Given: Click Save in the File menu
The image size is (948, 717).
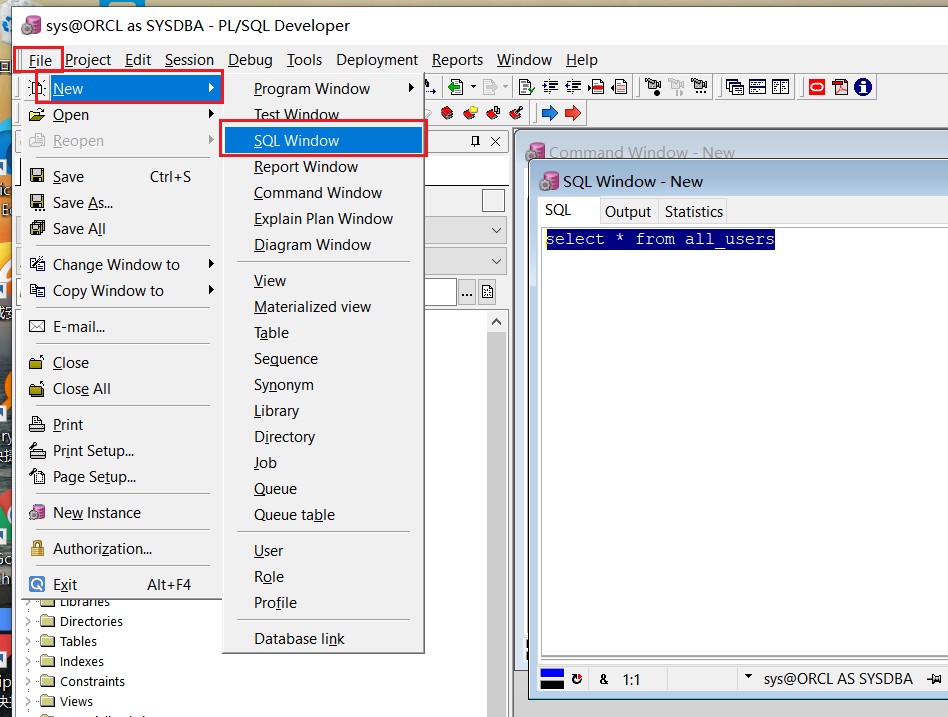Looking at the screenshot, I should 122,177.
